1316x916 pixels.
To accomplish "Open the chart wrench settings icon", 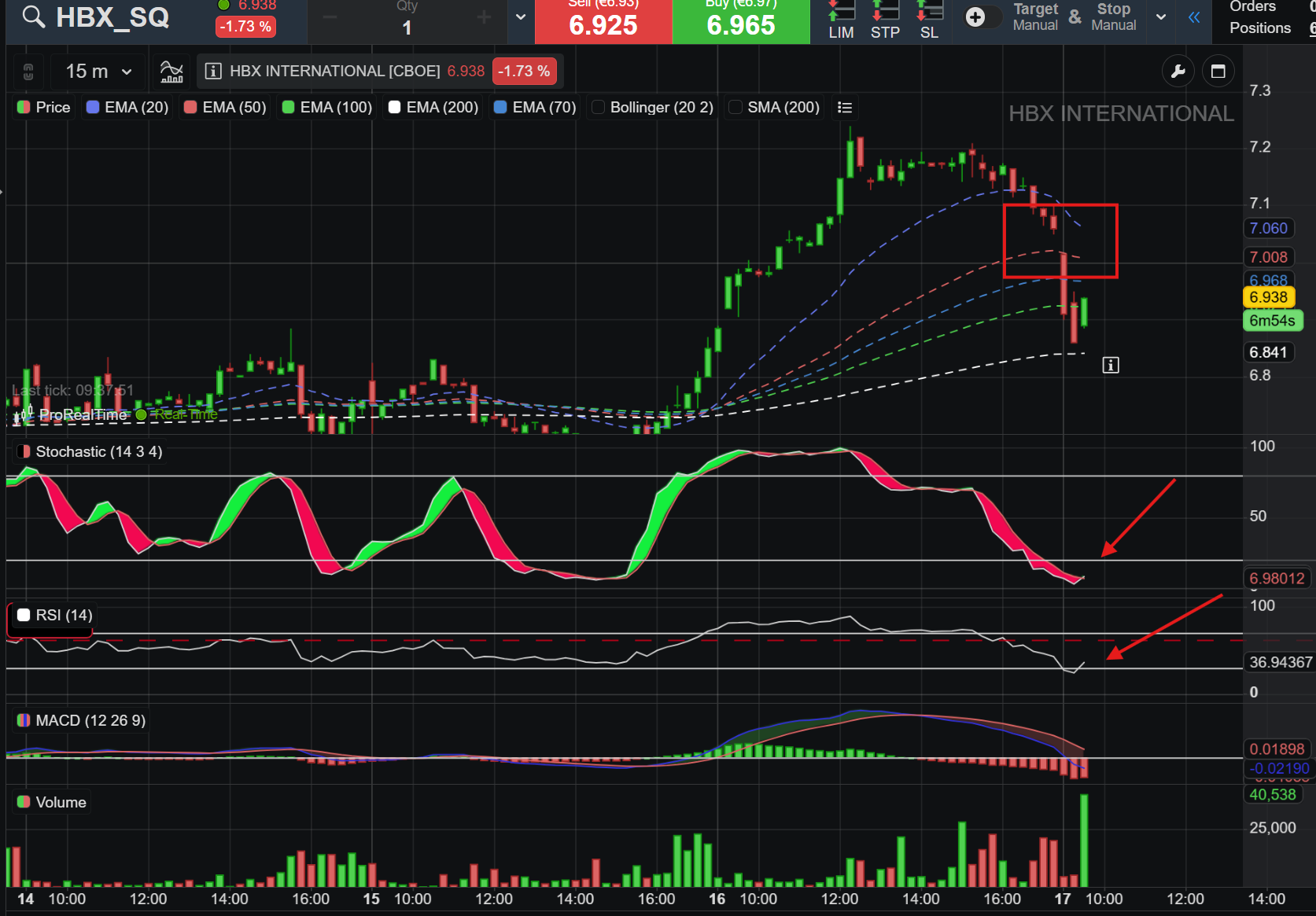I will point(1178,72).
